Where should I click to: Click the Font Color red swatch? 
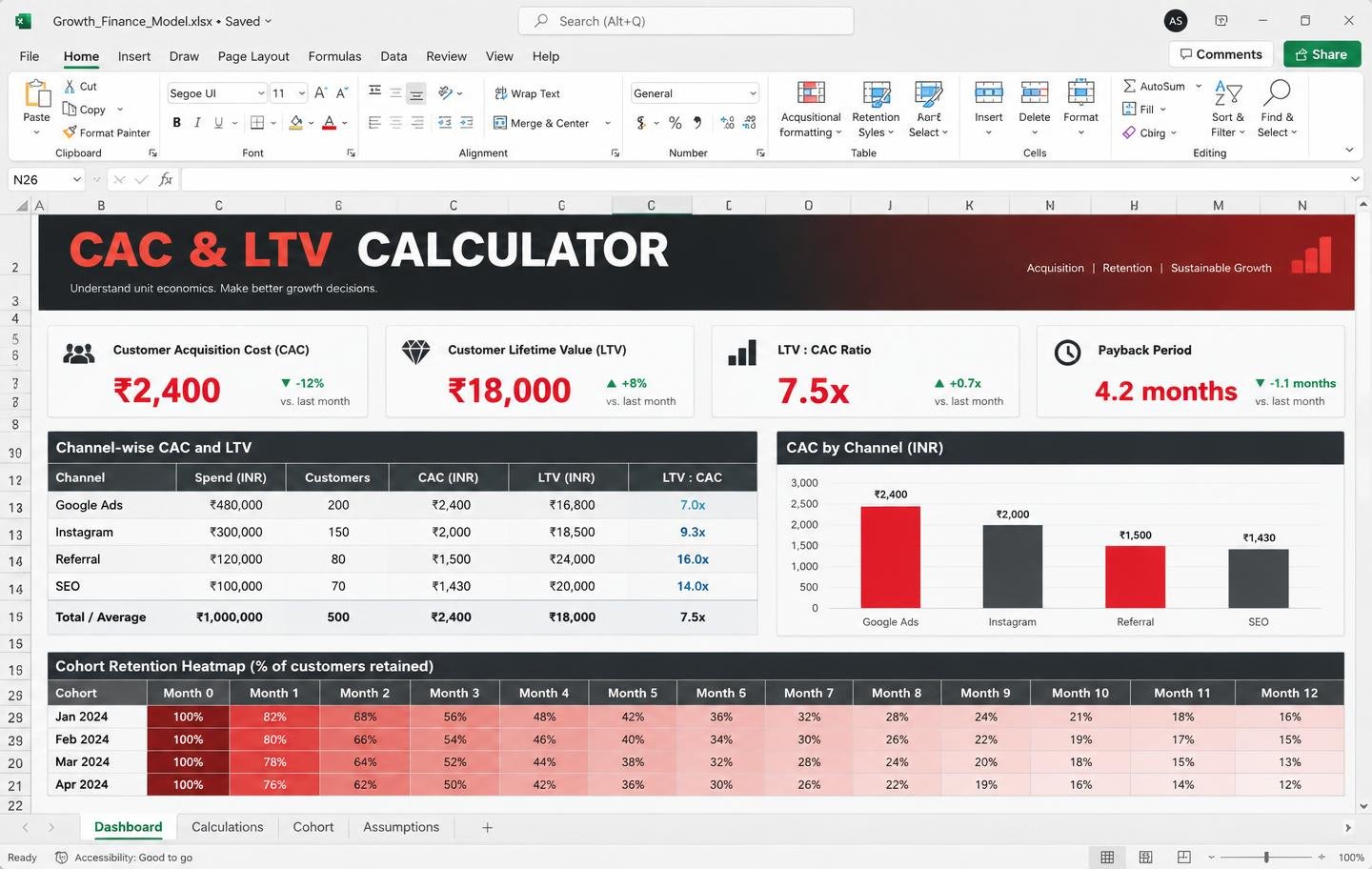click(x=329, y=123)
